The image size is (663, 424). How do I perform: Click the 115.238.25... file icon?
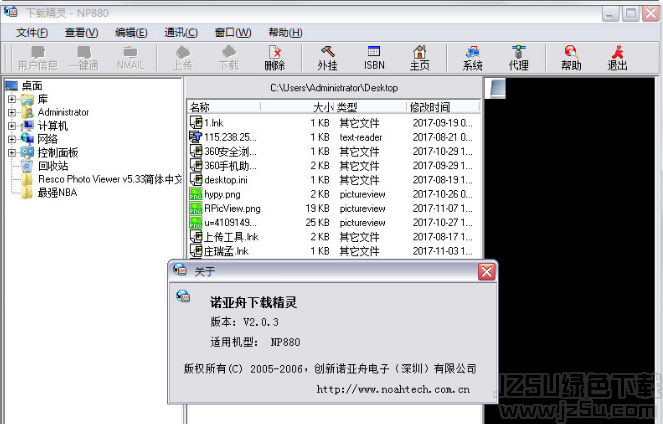click(x=195, y=137)
